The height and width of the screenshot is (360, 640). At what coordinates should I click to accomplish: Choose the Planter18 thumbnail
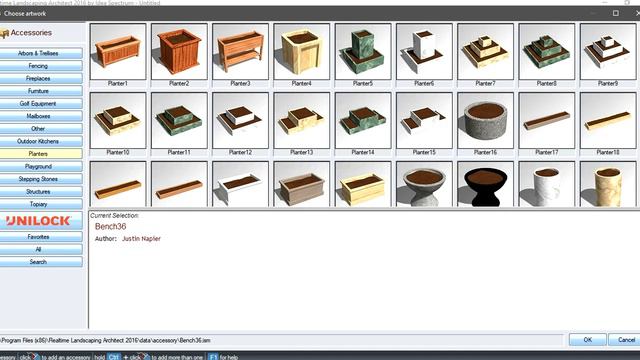pos(608,120)
